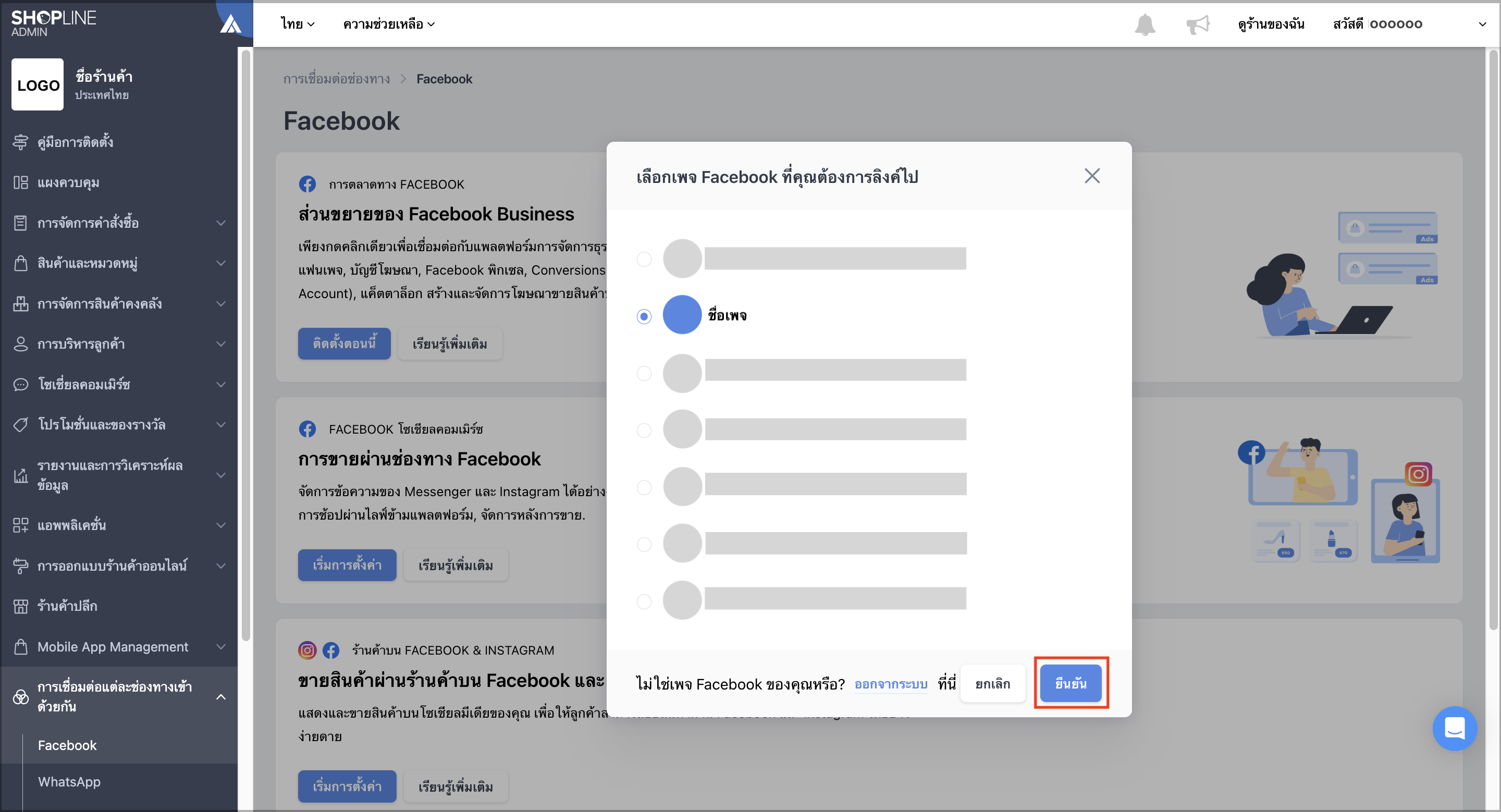Open the live chat support bubble

click(x=1455, y=728)
